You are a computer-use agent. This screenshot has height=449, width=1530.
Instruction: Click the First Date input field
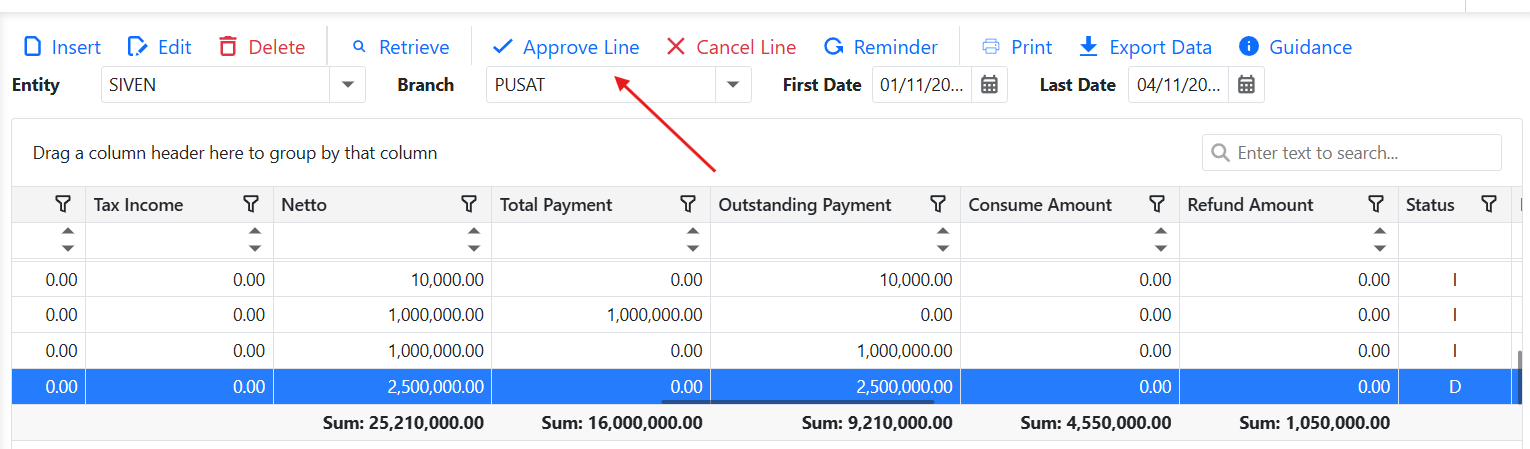coord(922,85)
